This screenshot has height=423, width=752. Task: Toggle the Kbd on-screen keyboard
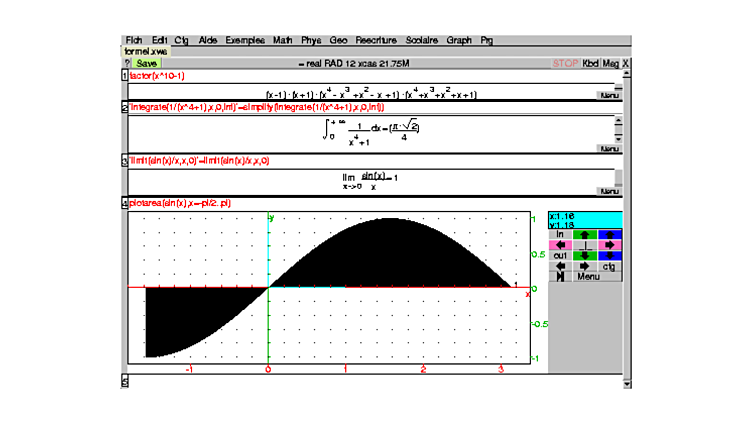pos(591,63)
